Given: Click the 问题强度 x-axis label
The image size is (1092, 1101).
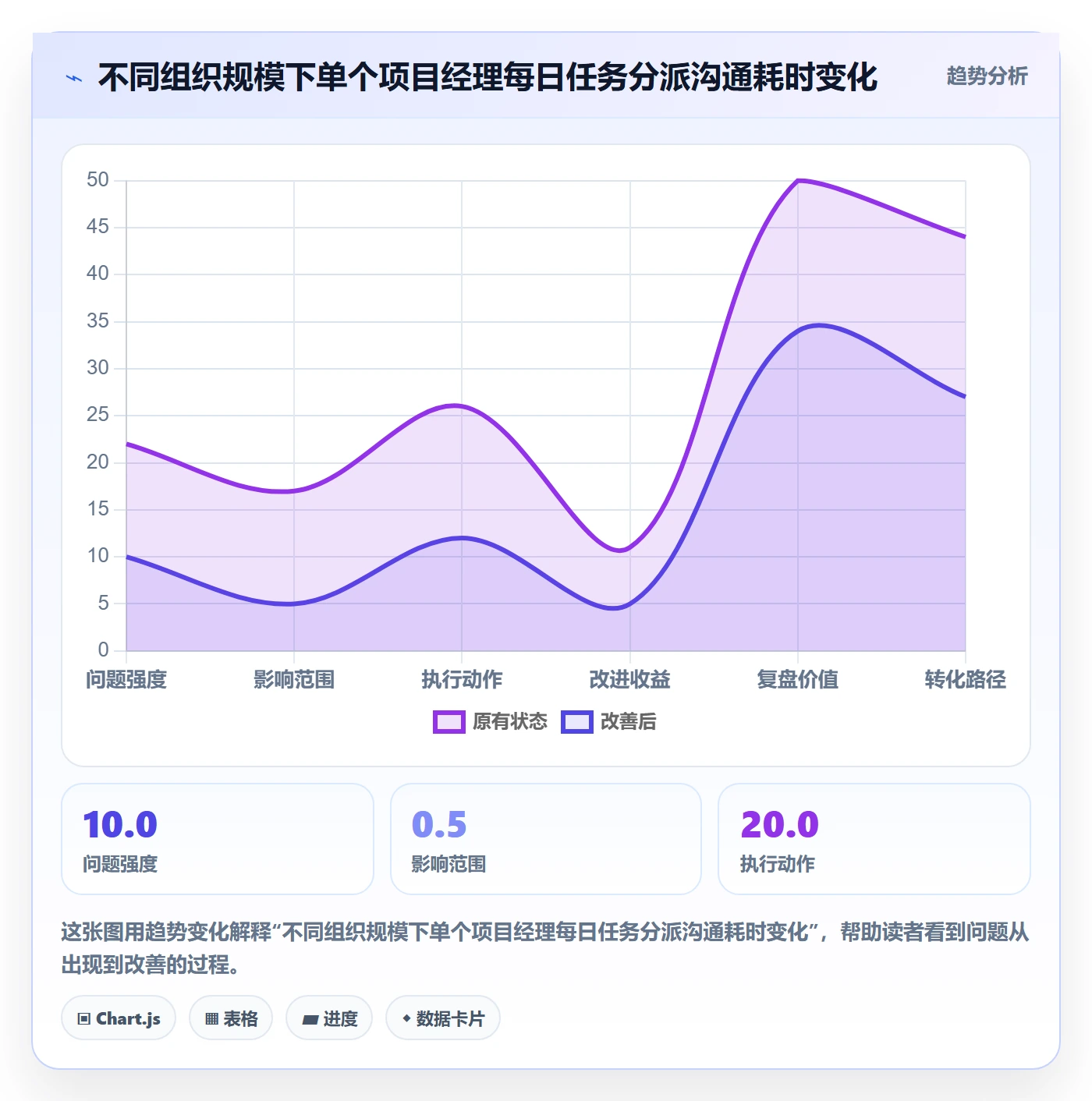Looking at the screenshot, I should coord(126,680).
